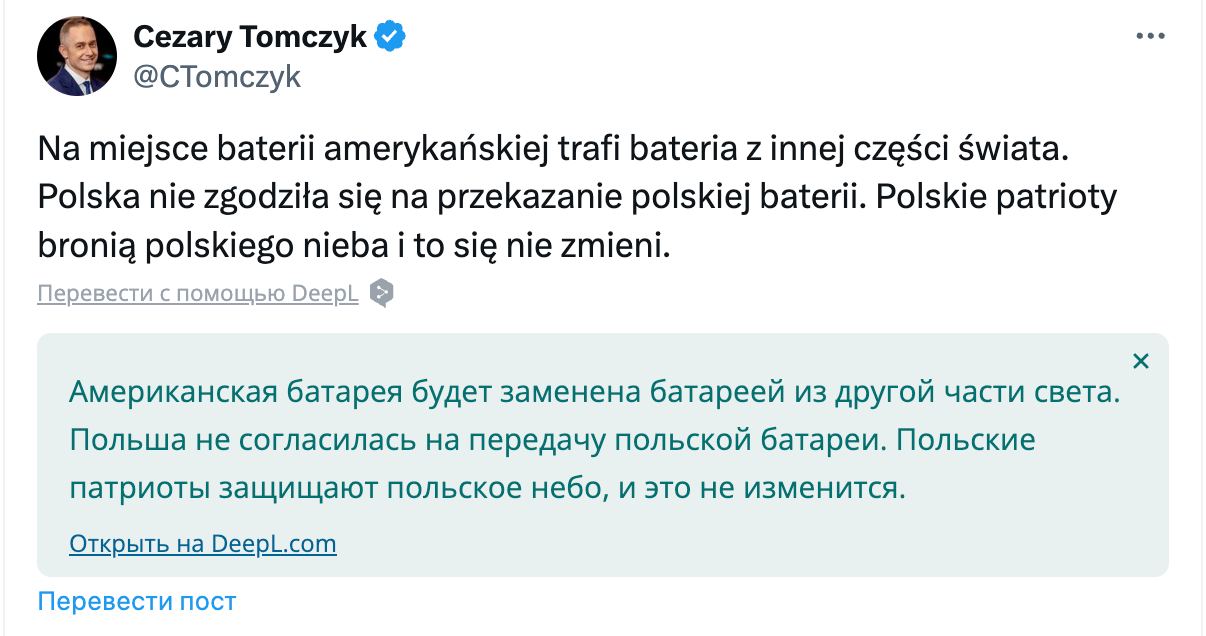Open the @CTomczyk handle link
Image resolution: width=1206 pixels, height=636 pixels.
coord(216,77)
